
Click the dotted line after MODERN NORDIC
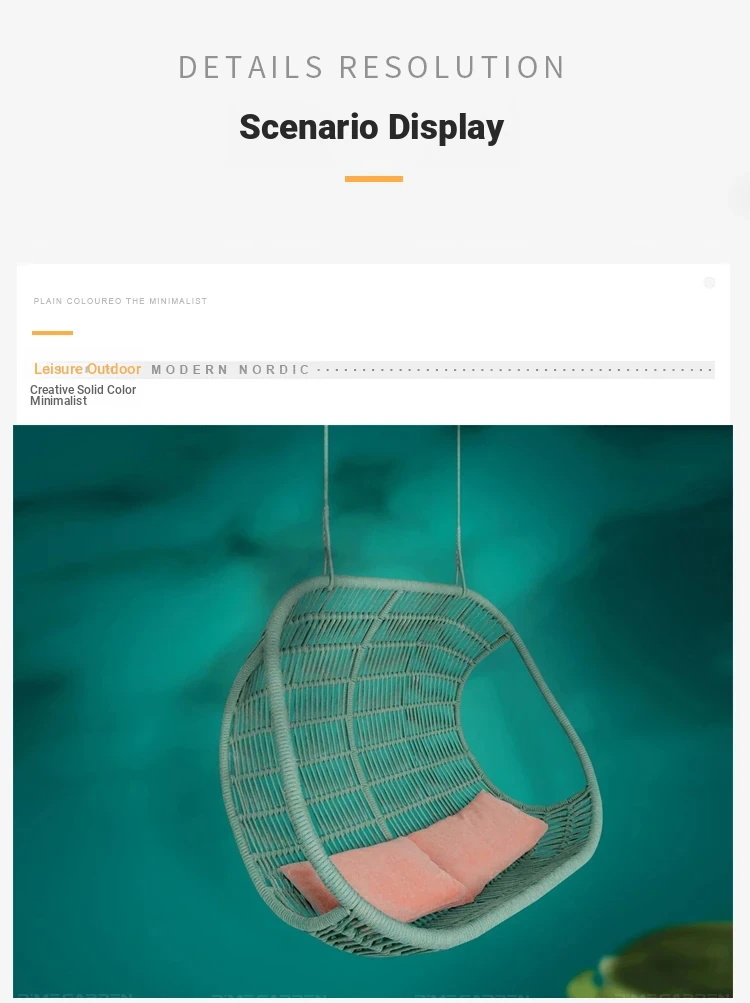[515, 370]
